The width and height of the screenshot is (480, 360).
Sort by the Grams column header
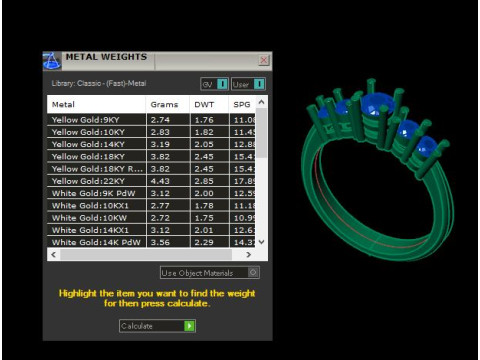point(168,105)
